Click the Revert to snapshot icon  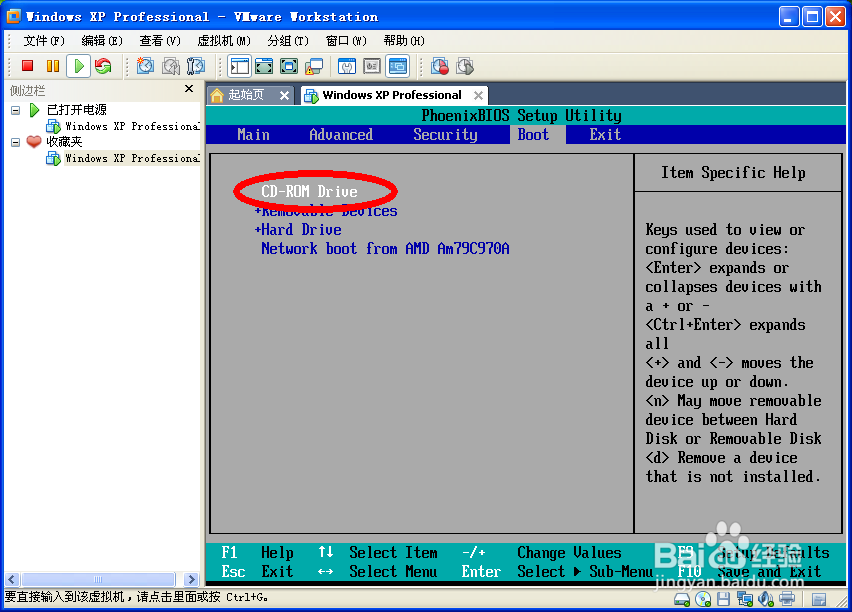171,66
